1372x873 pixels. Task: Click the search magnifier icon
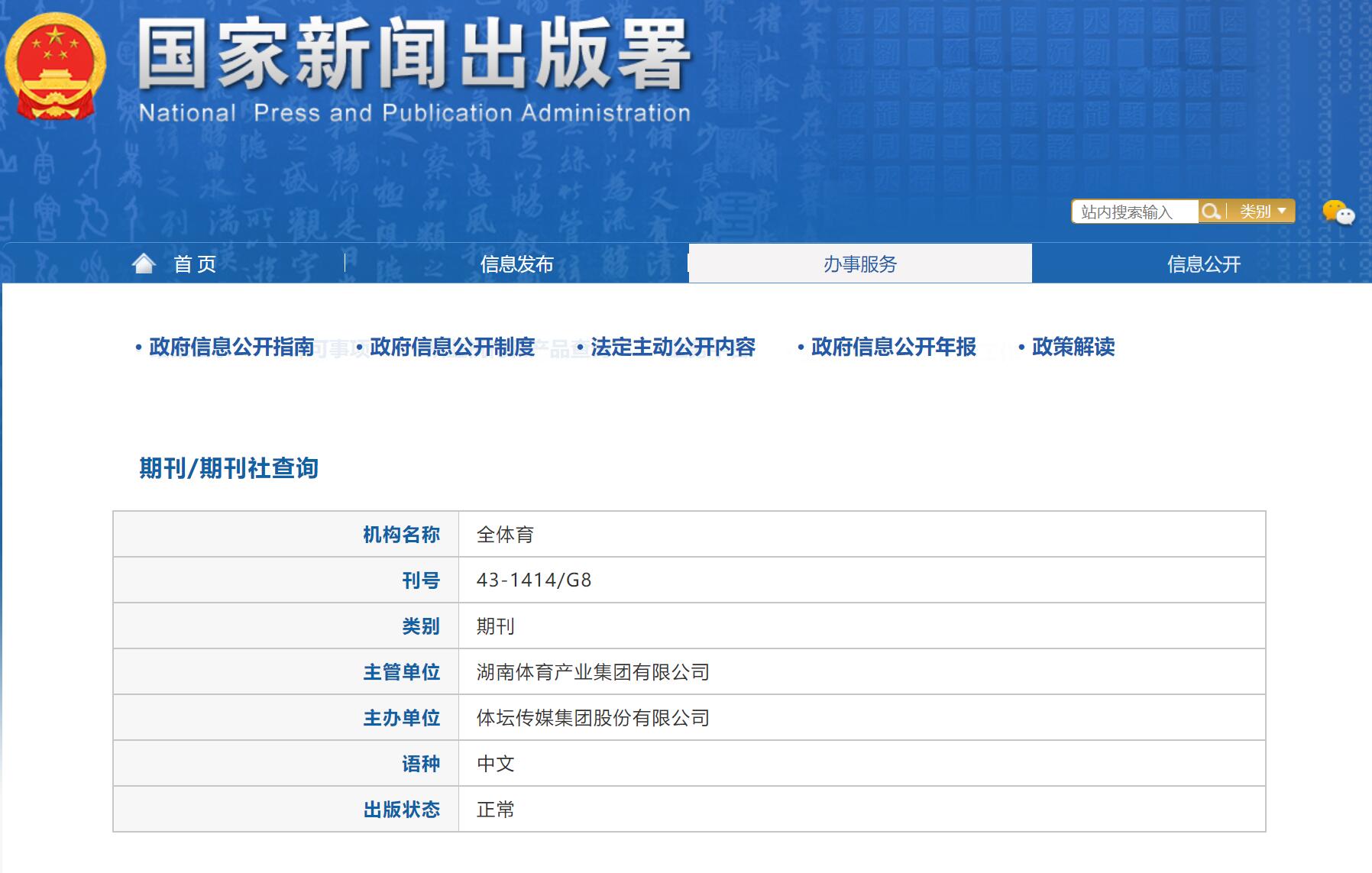tap(1211, 212)
